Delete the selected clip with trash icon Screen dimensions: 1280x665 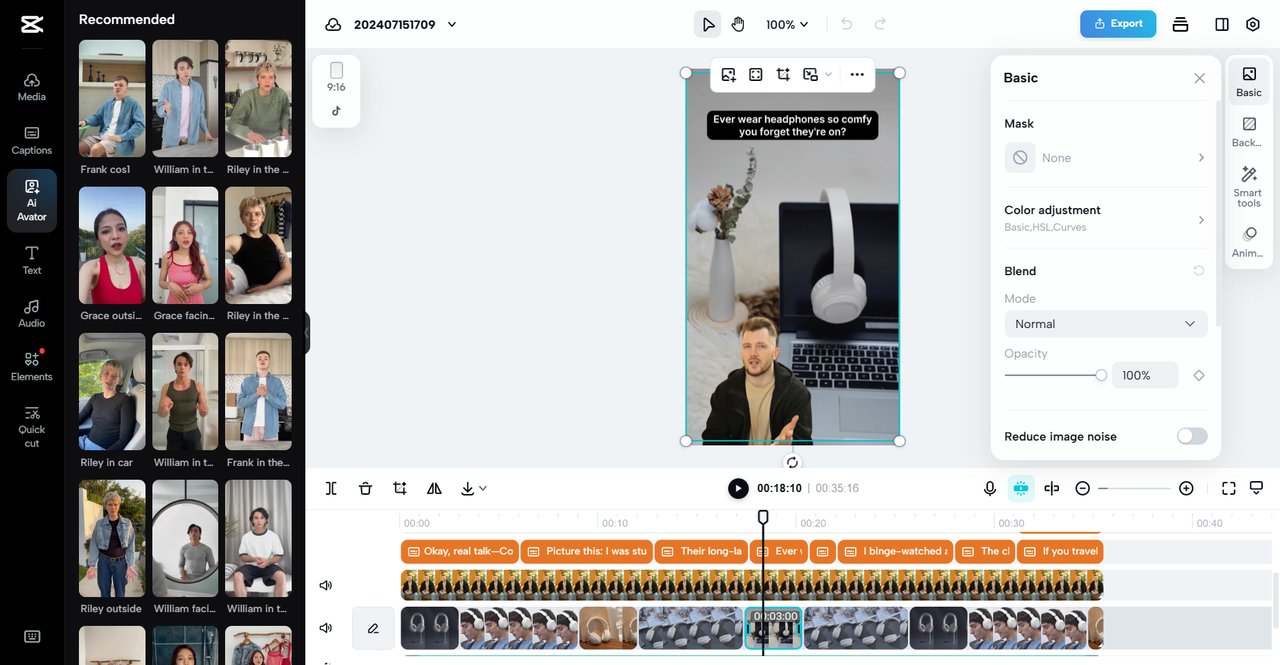(365, 488)
